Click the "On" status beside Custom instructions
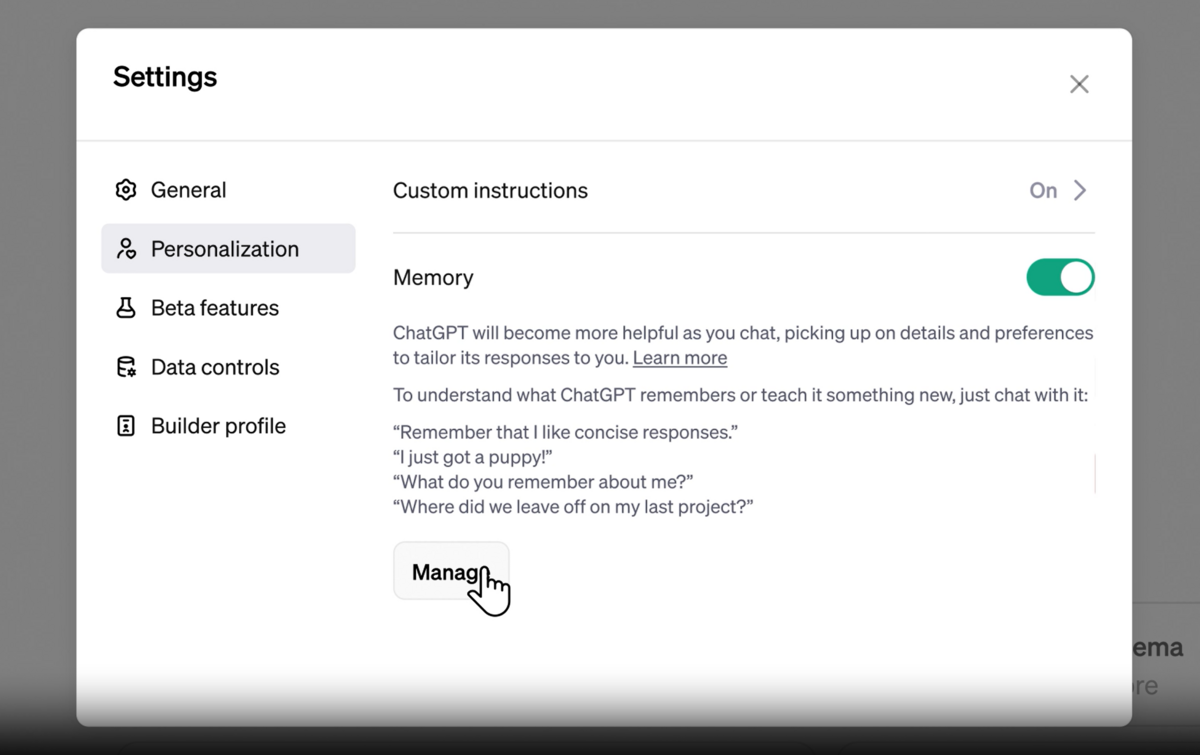 point(1043,190)
